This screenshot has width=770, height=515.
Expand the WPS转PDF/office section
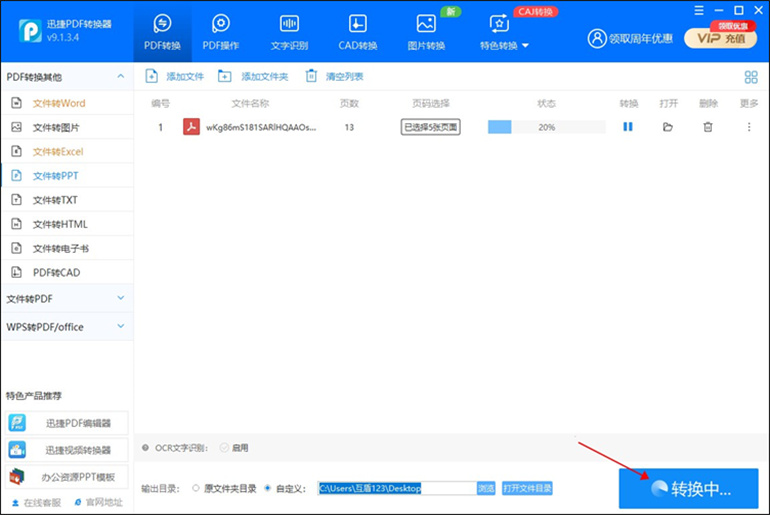click(x=67, y=327)
